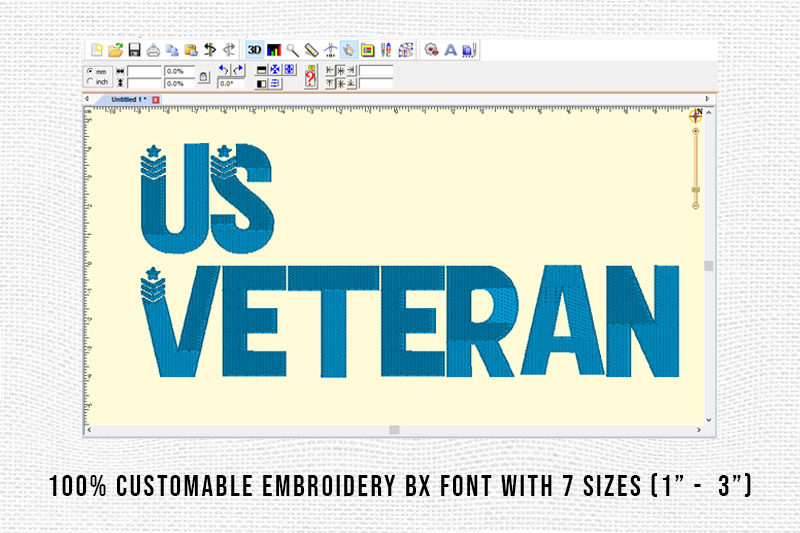Select the mm unit radio button
The width and height of the screenshot is (800, 533).
[x=90, y=71]
